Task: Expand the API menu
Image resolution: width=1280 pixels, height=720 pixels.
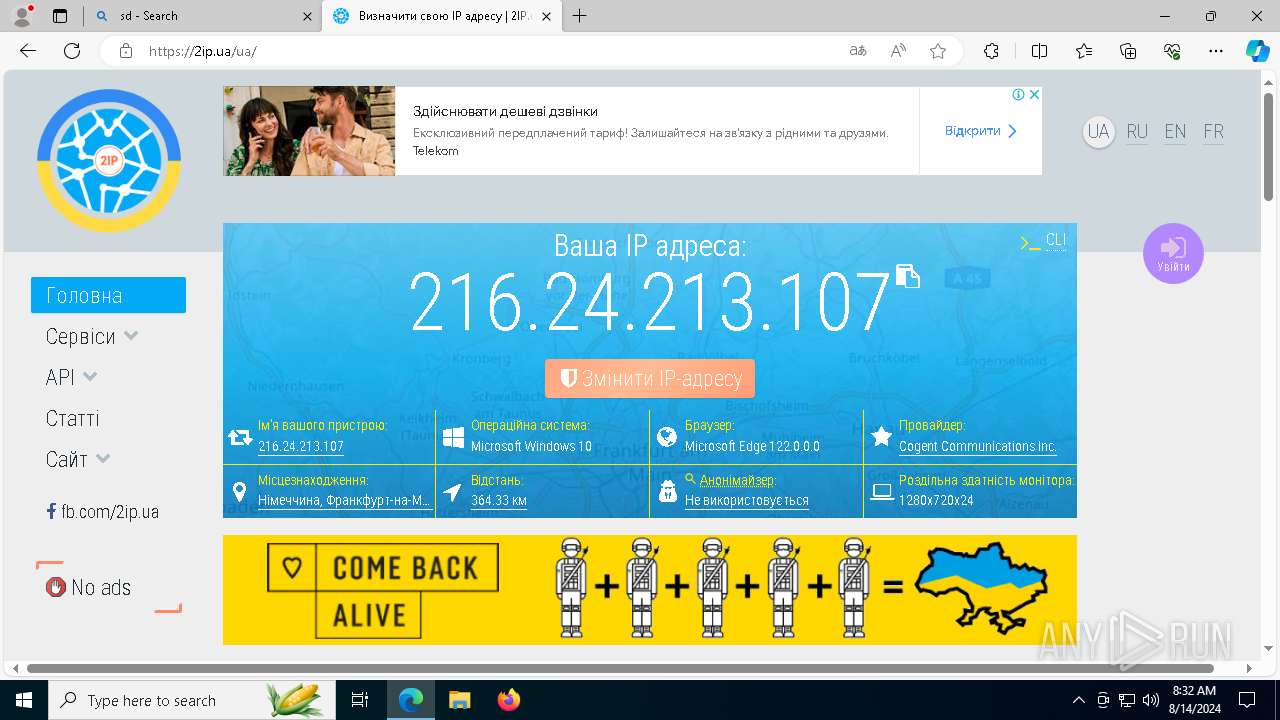Action: pyautogui.click(x=72, y=377)
